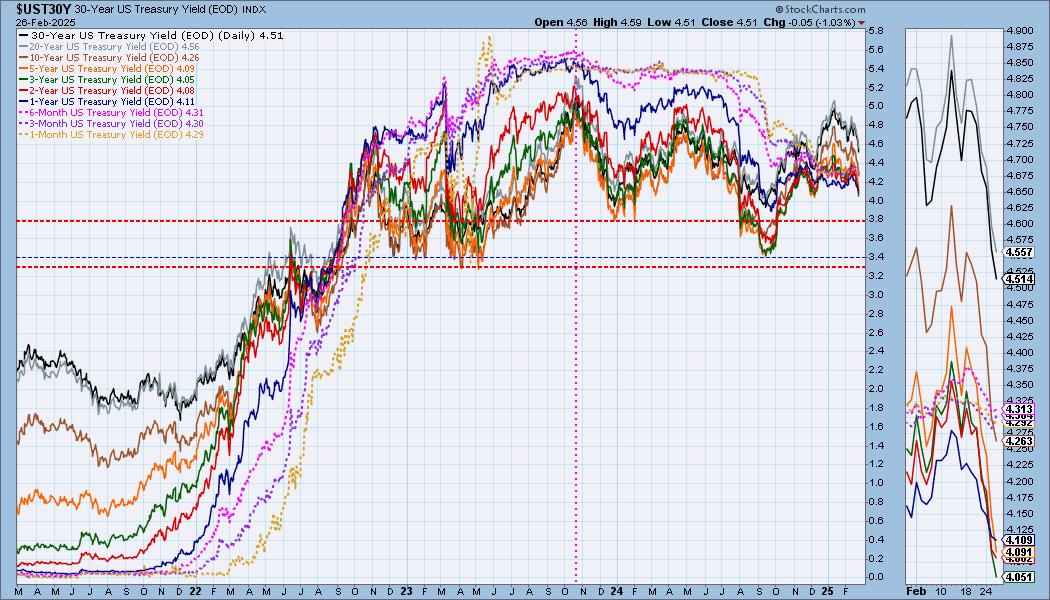The height and width of the screenshot is (600, 1050).
Task: Select 5-Year US Treasury Yield legend entry
Action: (x=107, y=68)
